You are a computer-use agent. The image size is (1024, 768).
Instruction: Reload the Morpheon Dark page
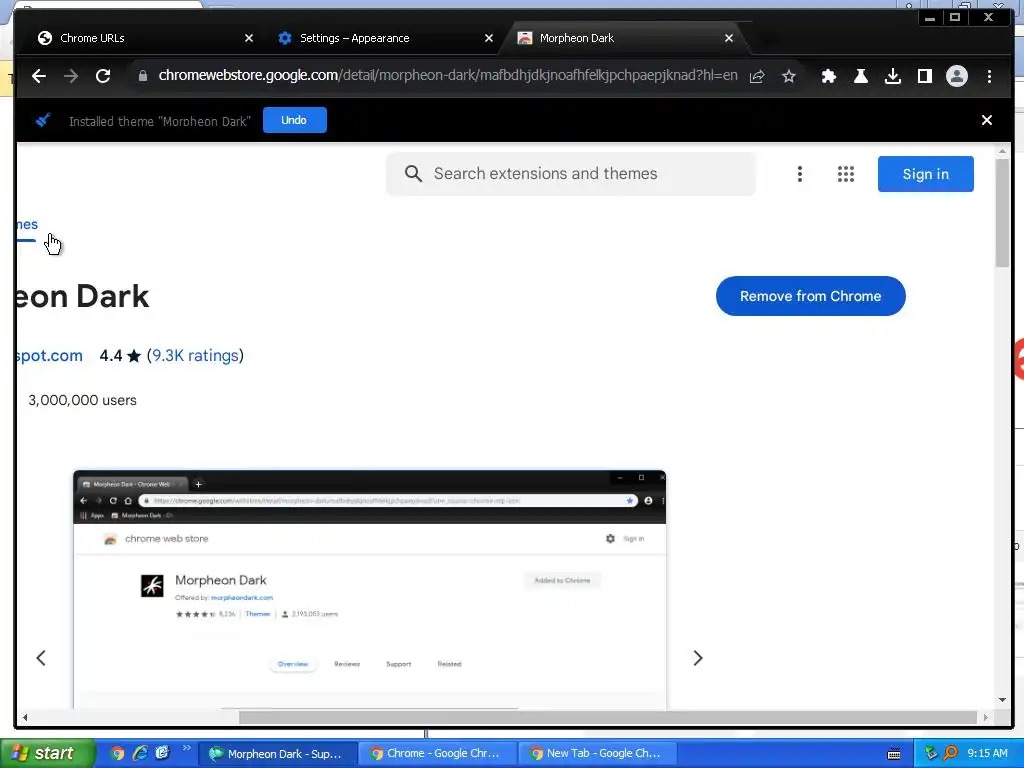pos(103,76)
